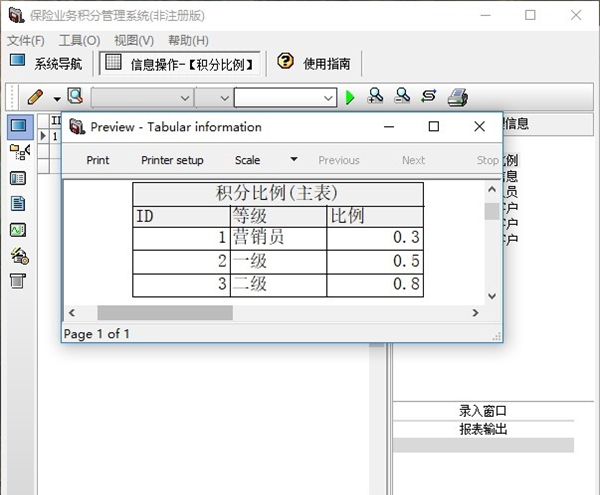This screenshot has height=495, width=600.
Task: Run query with the green play arrow
Action: (x=350, y=98)
